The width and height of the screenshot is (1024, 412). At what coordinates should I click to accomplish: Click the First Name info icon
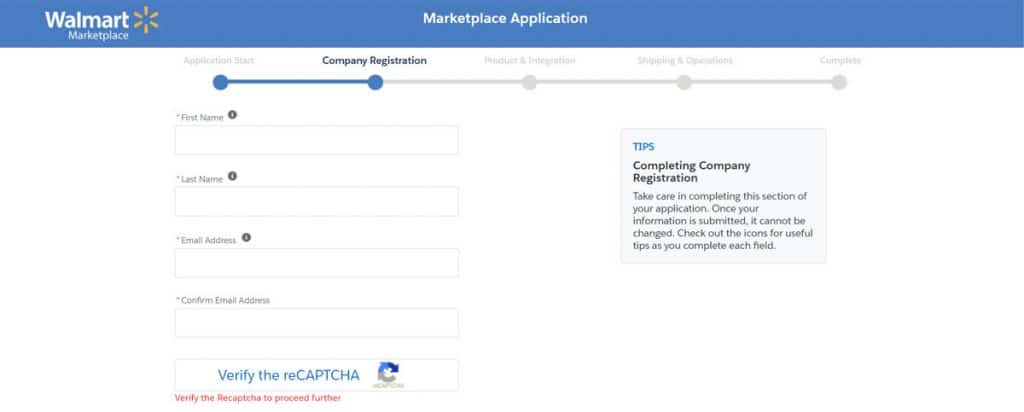point(232,116)
